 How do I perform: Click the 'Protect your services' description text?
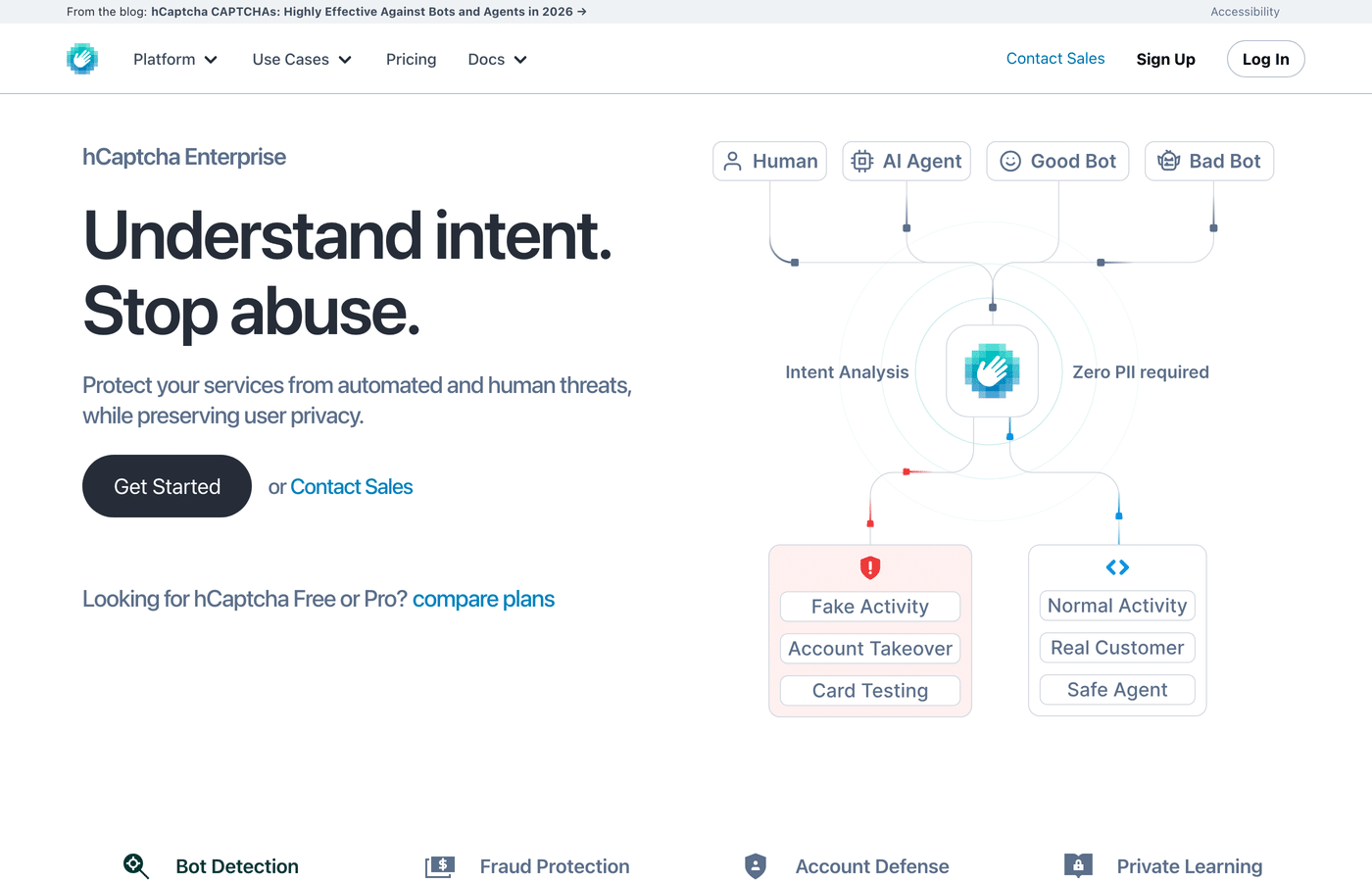coord(357,401)
